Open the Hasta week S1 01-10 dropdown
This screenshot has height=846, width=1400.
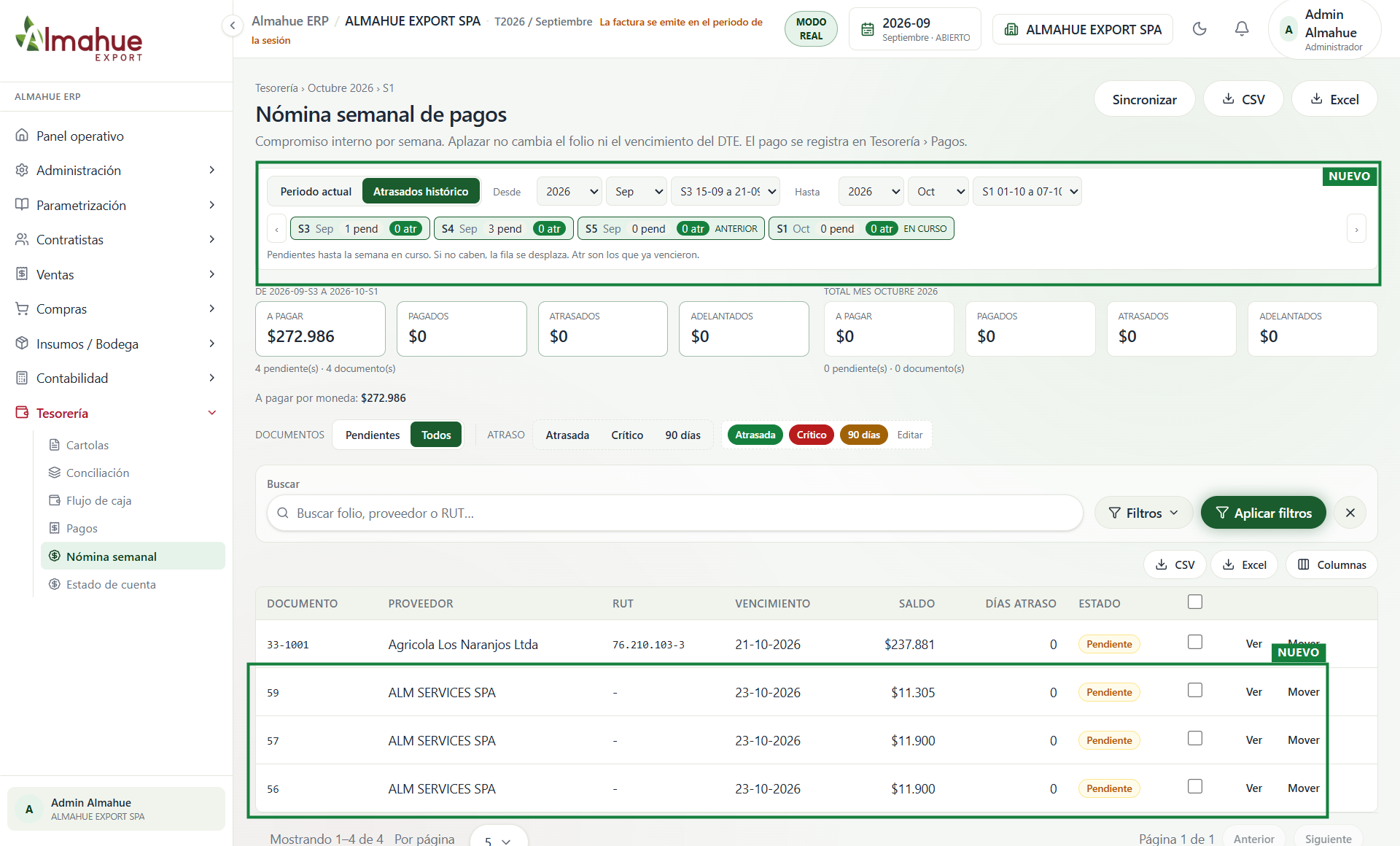[x=1027, y=191]
